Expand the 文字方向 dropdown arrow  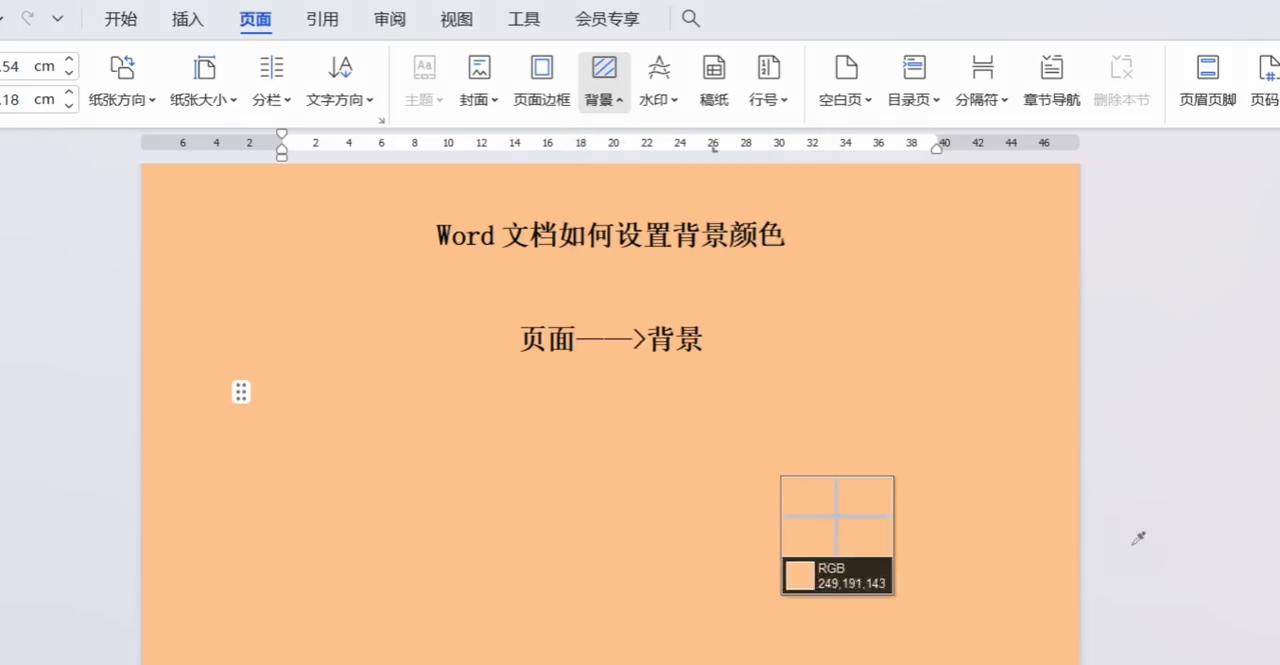click(x=370, y=100)
